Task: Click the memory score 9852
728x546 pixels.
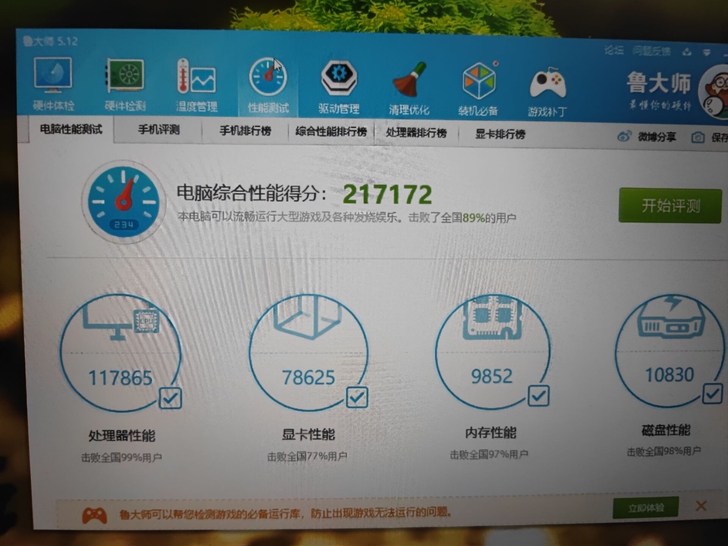Action: tap(492, 376)
